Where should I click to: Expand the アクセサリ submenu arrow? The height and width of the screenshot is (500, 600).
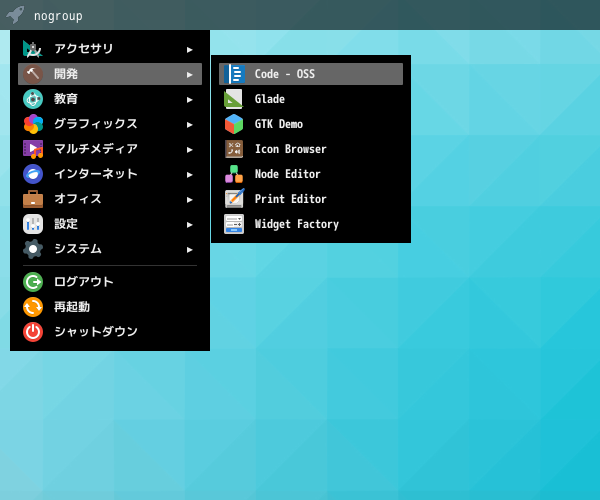(x=189, y=50)
